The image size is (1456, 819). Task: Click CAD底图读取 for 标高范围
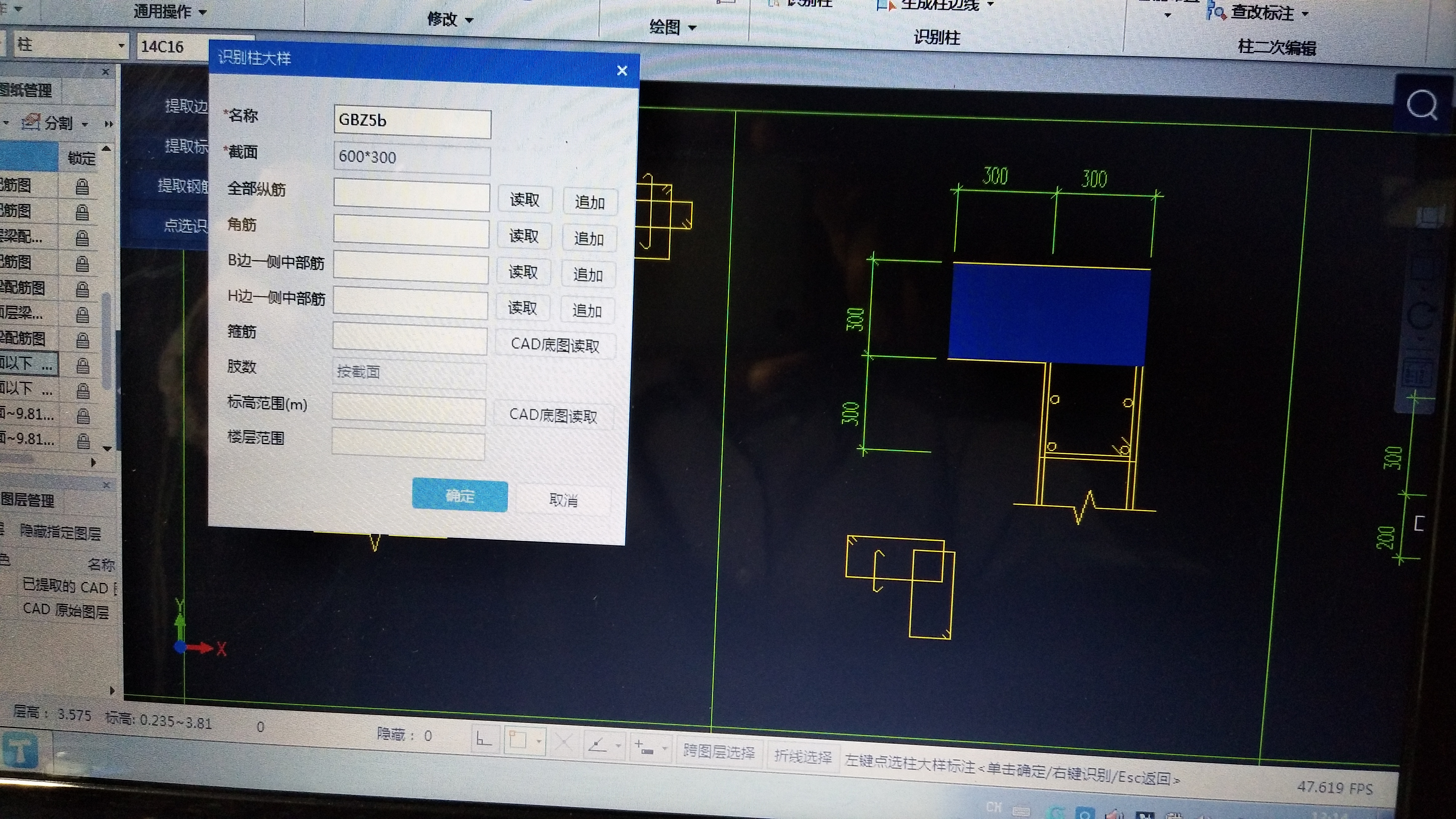[x=553, y=416]
